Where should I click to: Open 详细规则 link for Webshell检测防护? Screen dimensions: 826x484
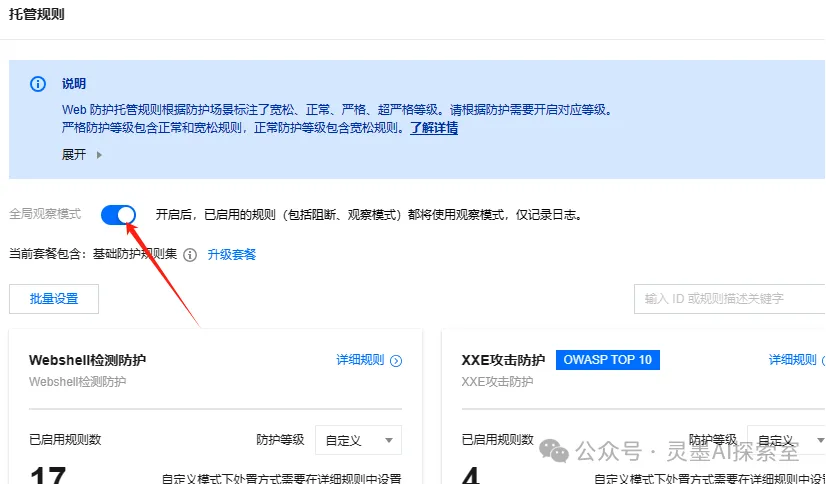(x=360, y=360)
